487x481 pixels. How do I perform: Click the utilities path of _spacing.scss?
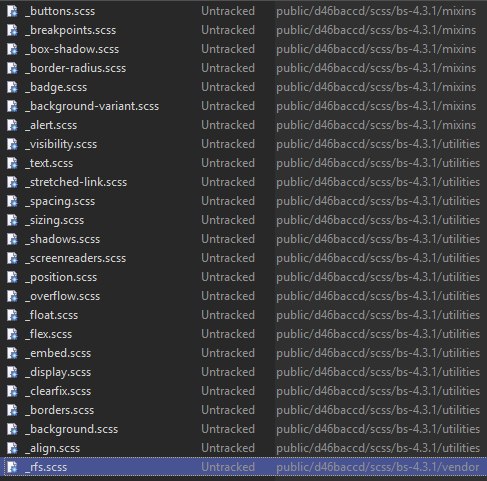378,201
